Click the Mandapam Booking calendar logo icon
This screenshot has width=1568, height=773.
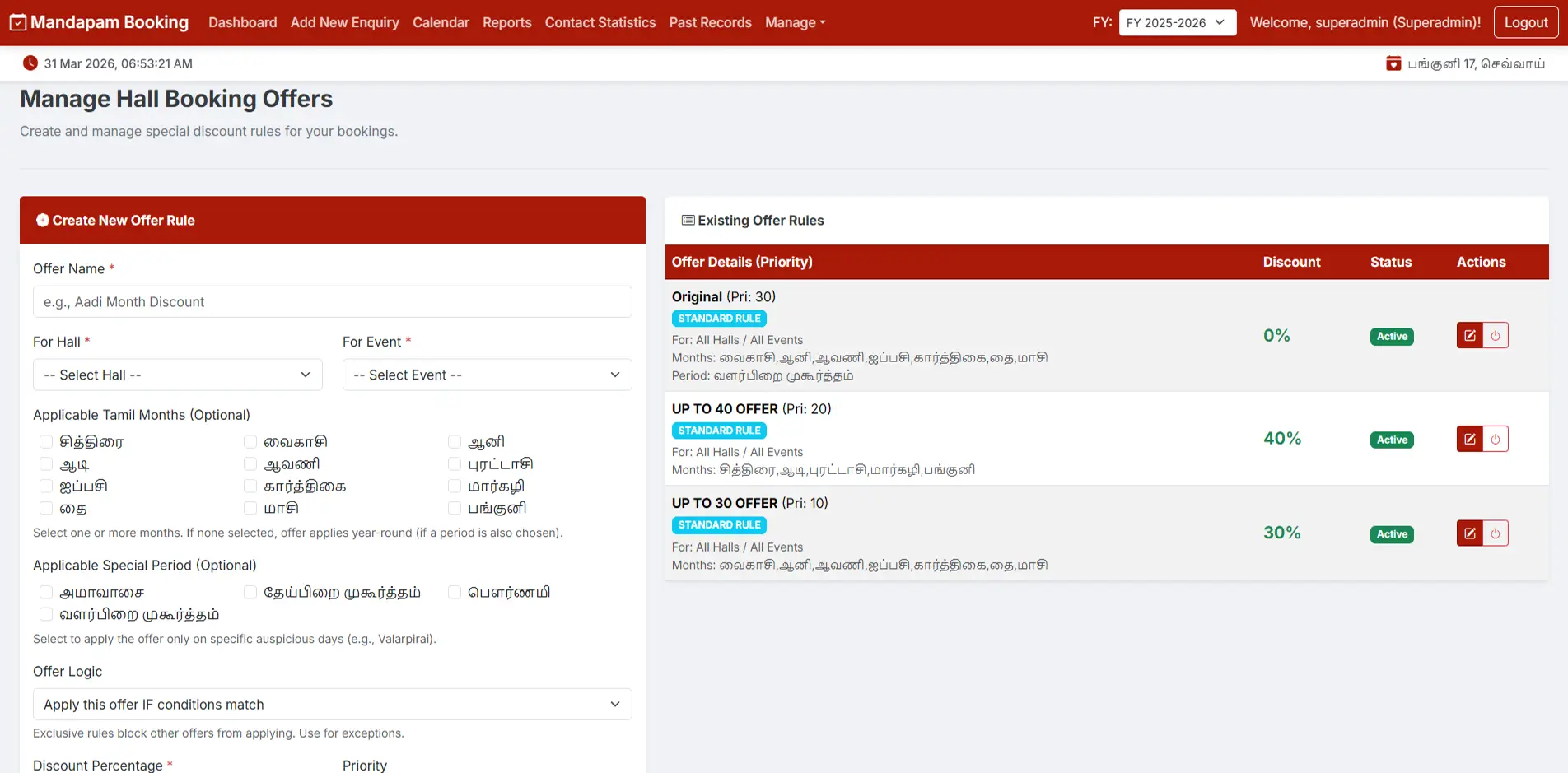pos(18,22)
